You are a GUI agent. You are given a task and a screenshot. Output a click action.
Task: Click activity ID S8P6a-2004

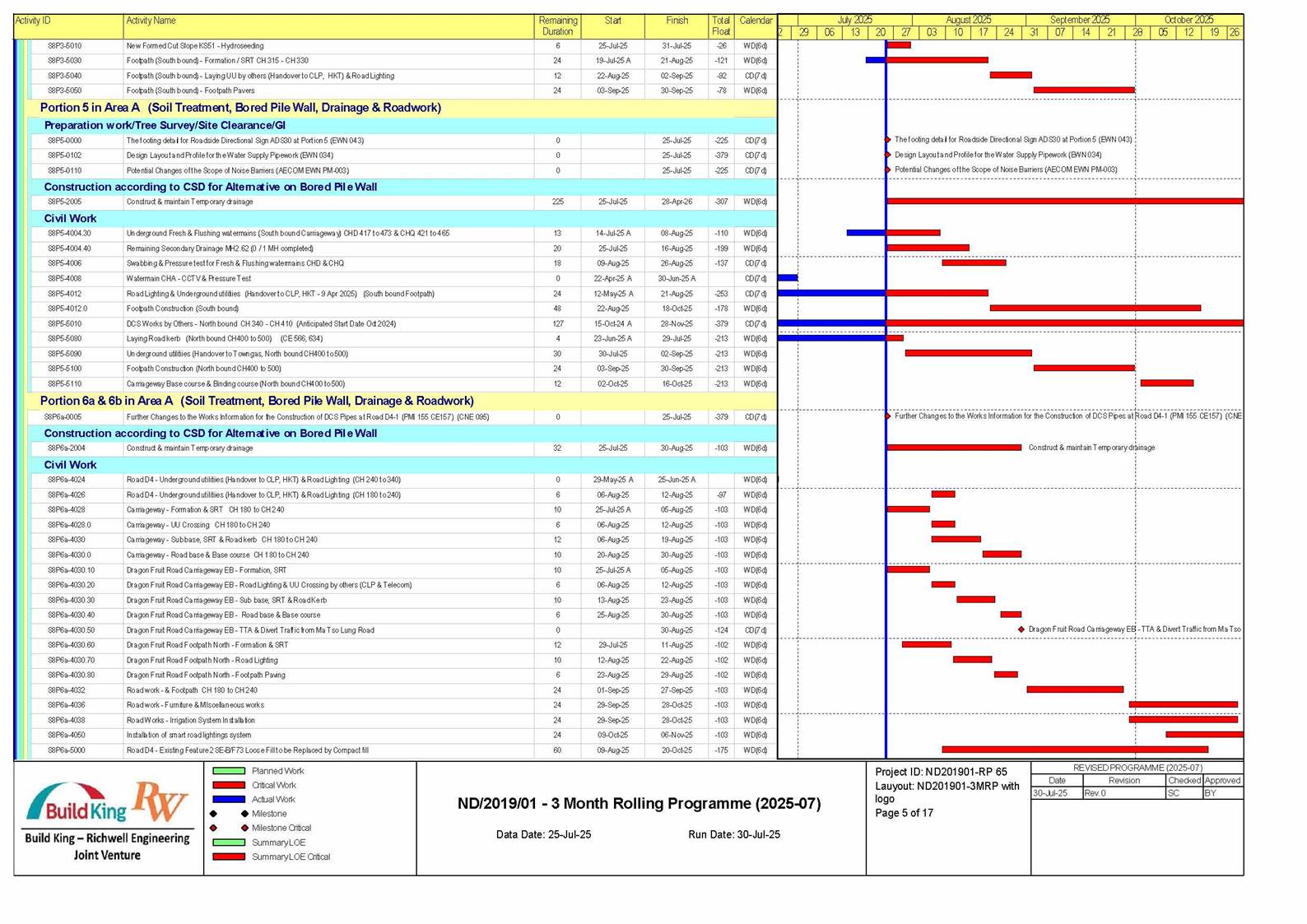coord(67,448)
